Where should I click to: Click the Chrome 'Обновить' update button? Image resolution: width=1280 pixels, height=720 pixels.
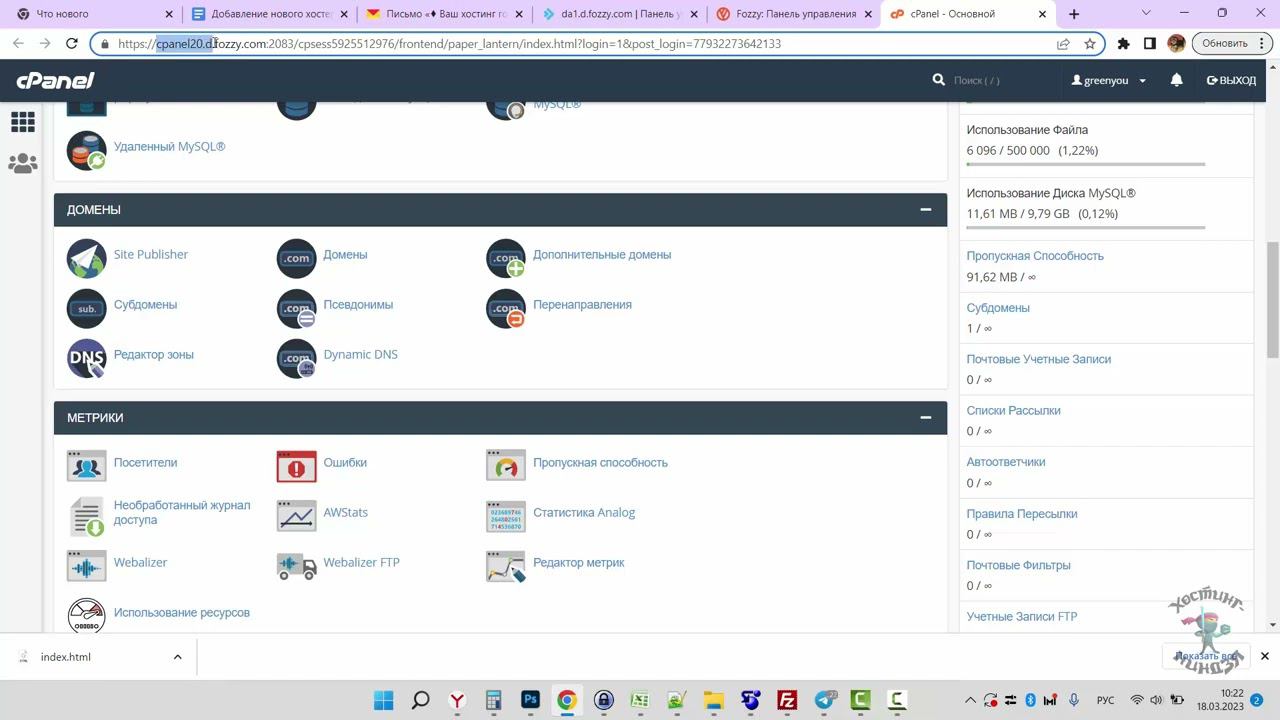[x=1232, y=43]
